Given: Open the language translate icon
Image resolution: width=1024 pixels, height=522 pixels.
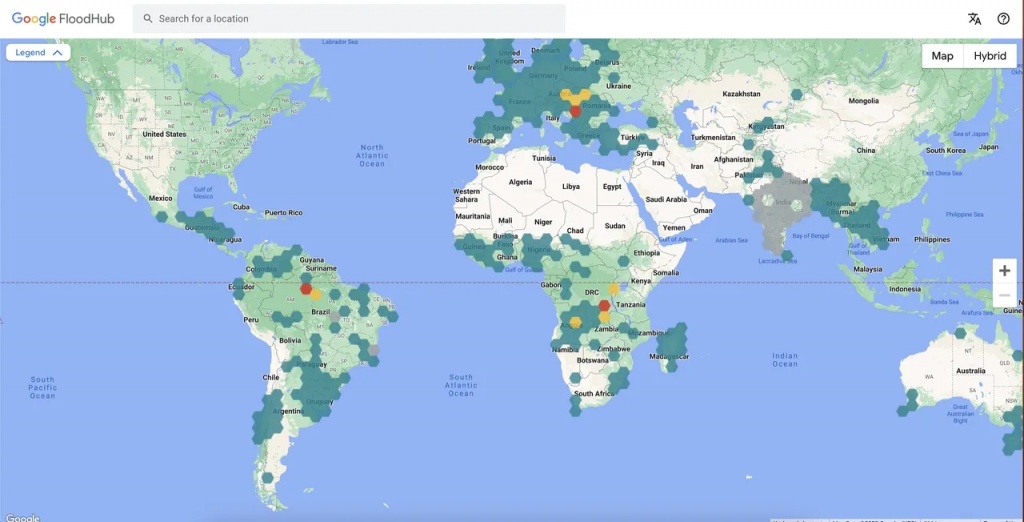Looking at the screenshot, I should click(974, 19).
